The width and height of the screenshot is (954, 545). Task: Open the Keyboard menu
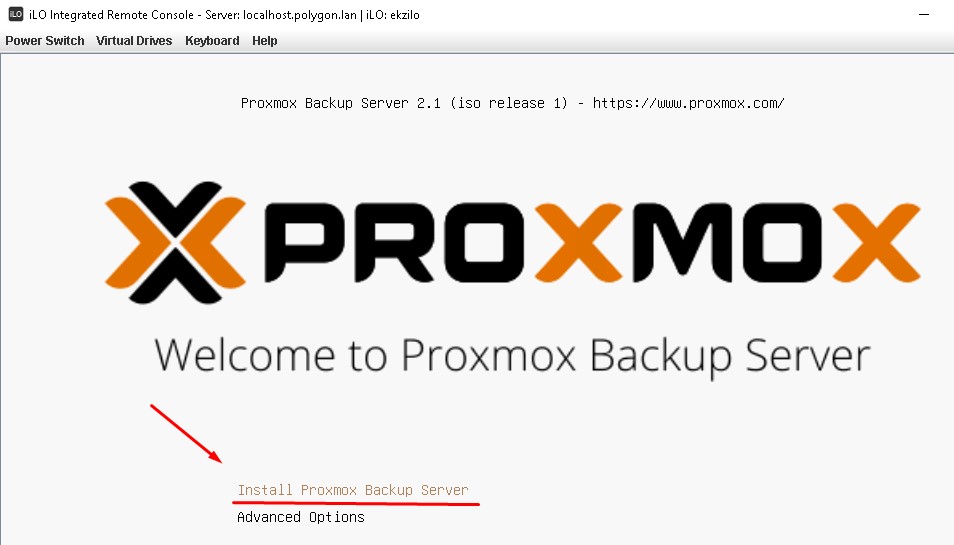click(x=212, y=41)
